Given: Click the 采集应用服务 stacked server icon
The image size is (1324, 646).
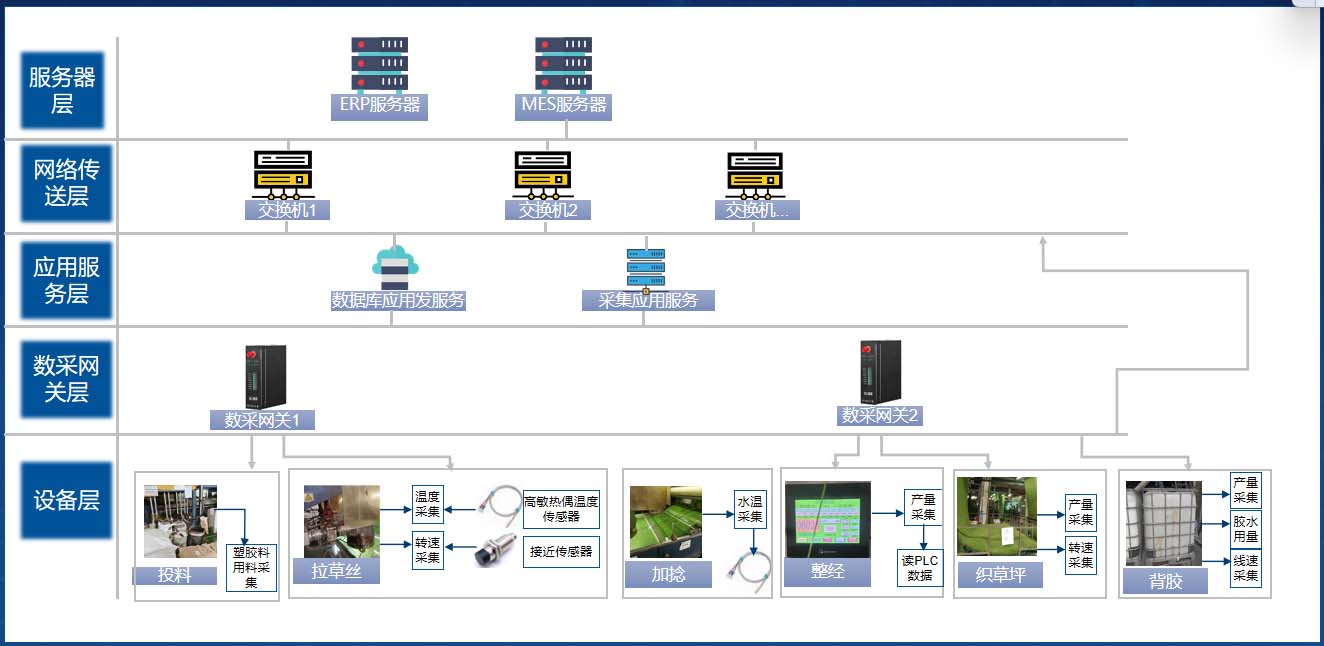Looking at the screenshot, I should (645, 268).
